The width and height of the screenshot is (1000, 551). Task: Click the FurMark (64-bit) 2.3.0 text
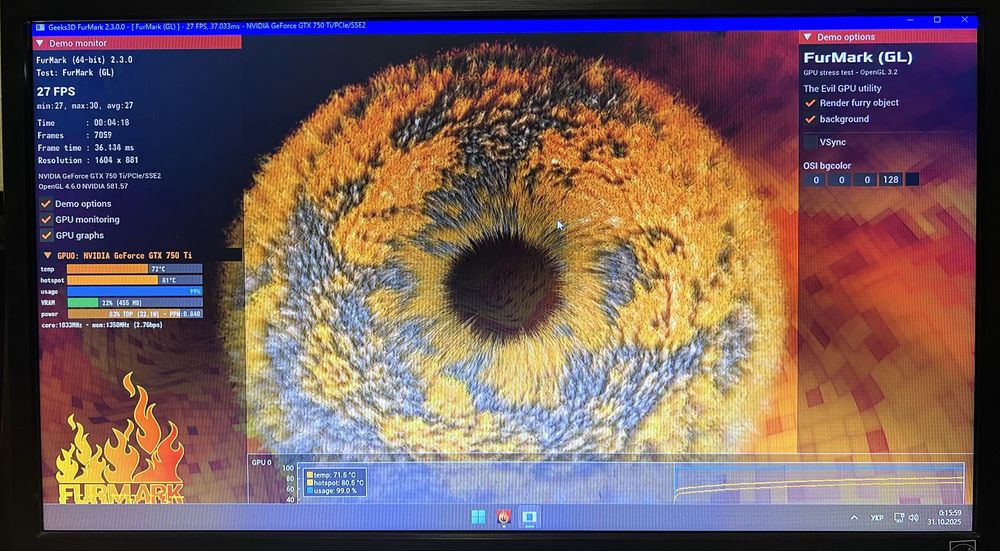[x=84, y=60]
